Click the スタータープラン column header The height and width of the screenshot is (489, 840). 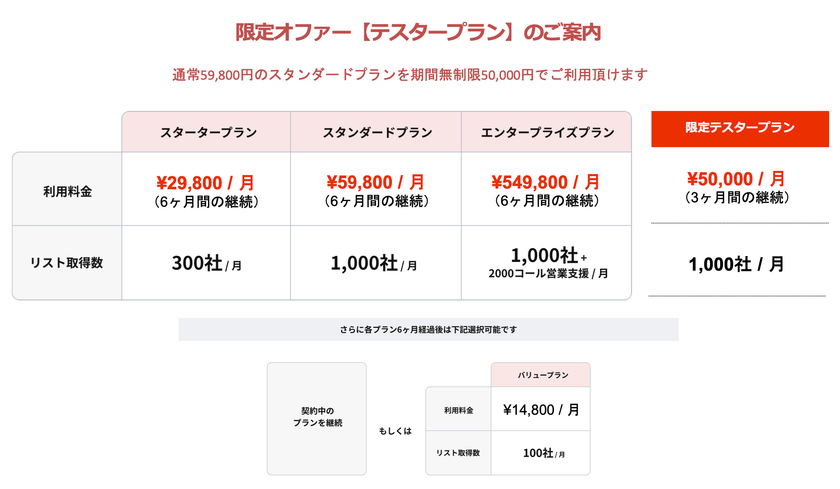(x=207, y=132)
